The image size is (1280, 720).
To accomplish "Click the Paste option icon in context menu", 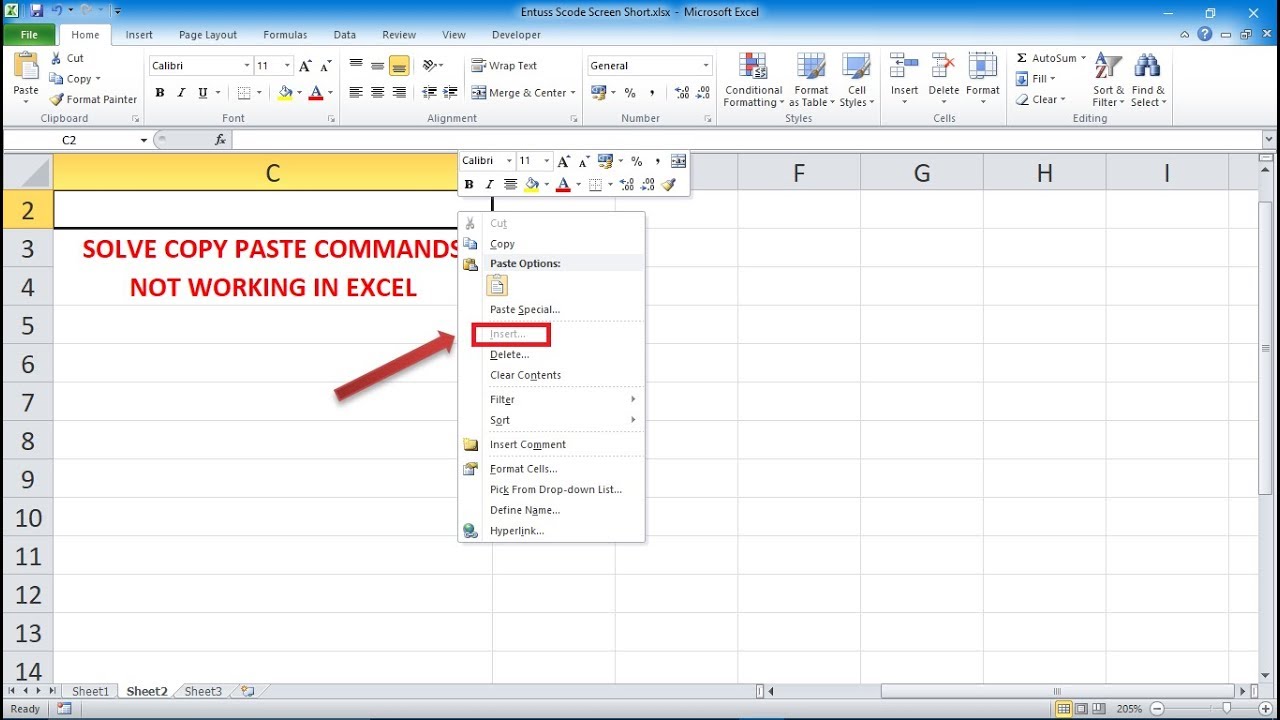I will pos(497,286).
